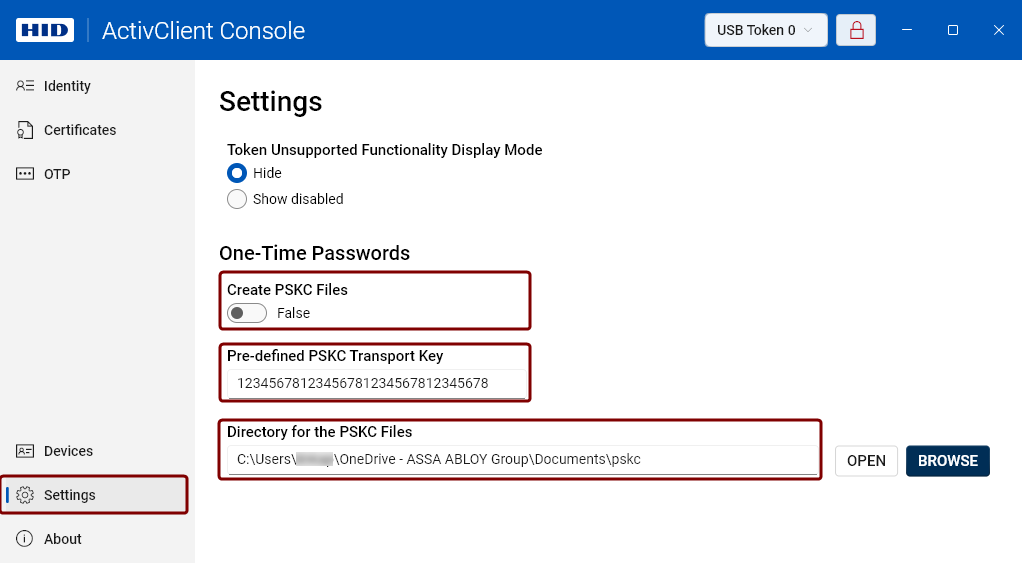Click the OTP sidebar icon

point(26,174)
